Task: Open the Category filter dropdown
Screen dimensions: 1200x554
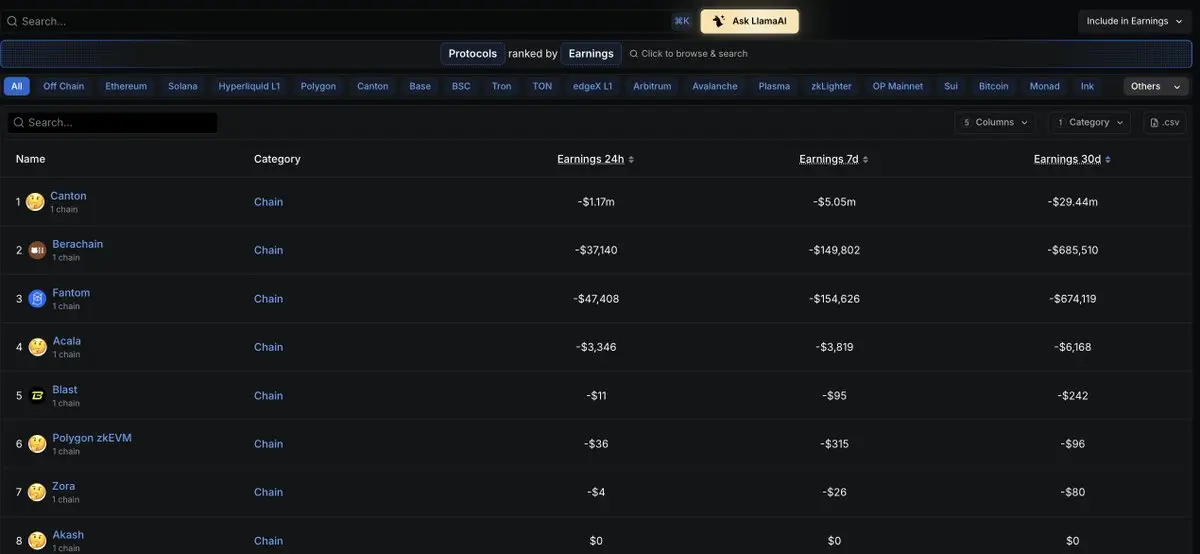Action: pyautogui.click(x=1090, y=122)
